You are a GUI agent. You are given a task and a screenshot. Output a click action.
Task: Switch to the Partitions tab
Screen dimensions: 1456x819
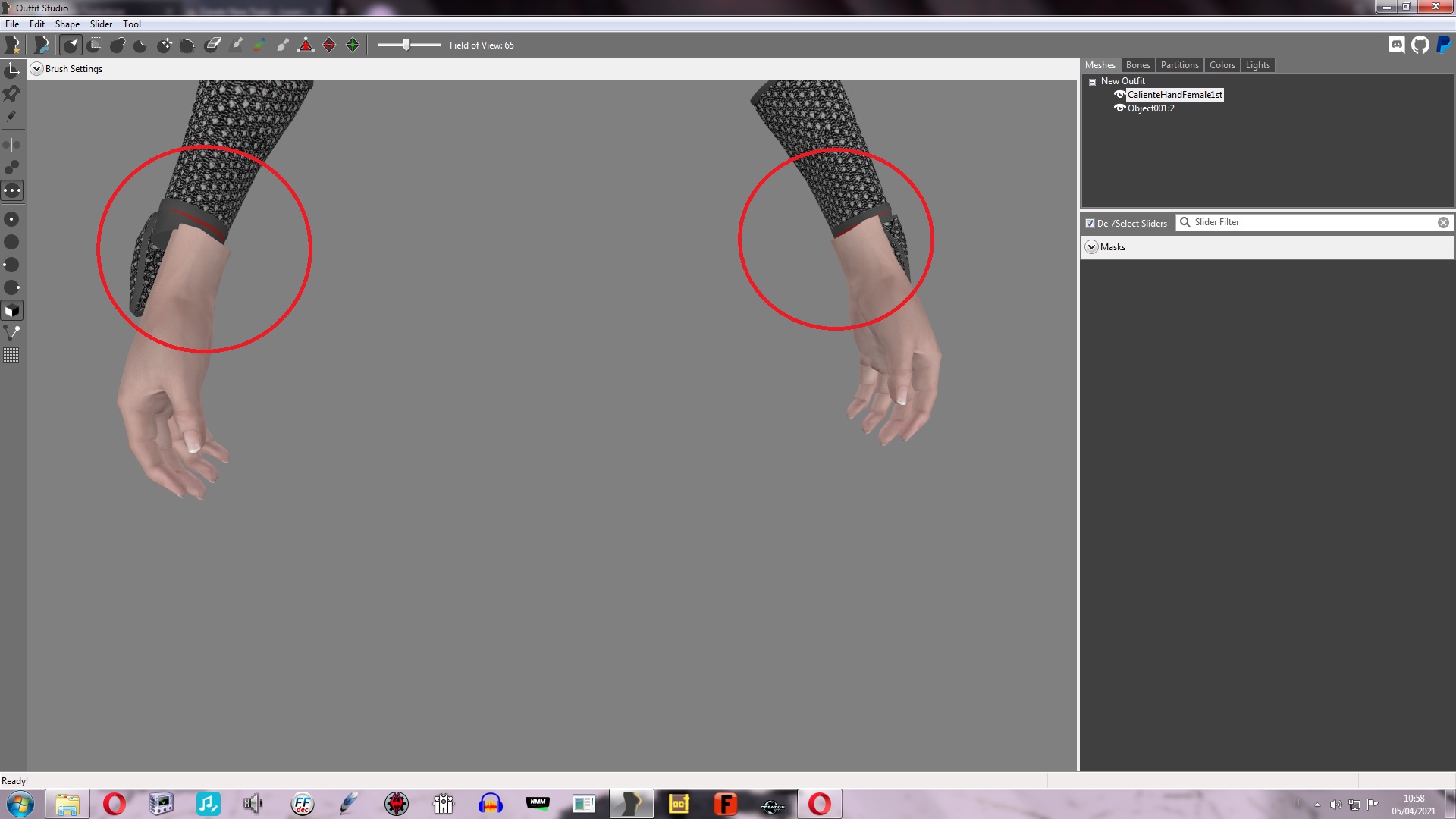tap(1180, 65)
